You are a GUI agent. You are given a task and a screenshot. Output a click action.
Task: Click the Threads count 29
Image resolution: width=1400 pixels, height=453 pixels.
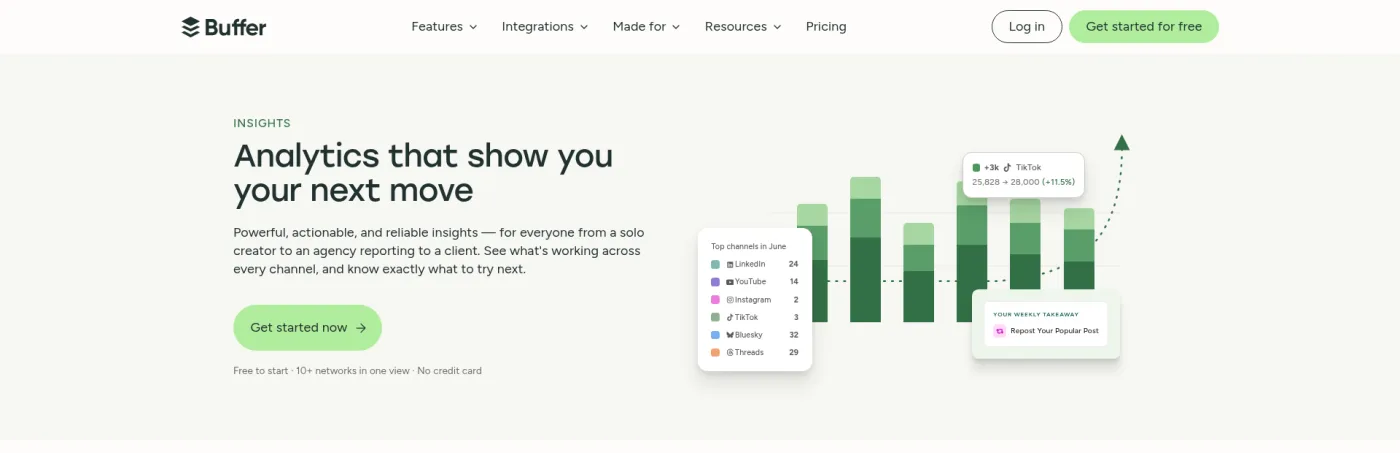[794, 353]
